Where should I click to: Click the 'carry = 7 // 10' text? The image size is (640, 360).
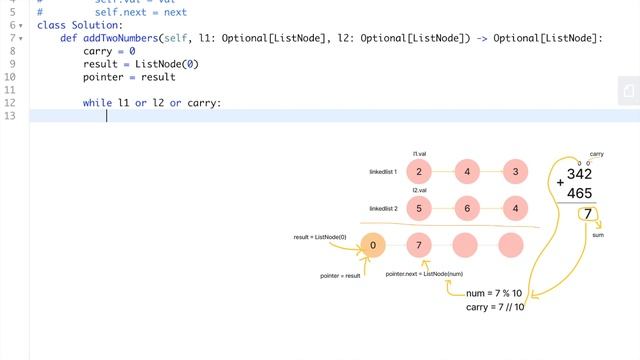pos(495,307)
